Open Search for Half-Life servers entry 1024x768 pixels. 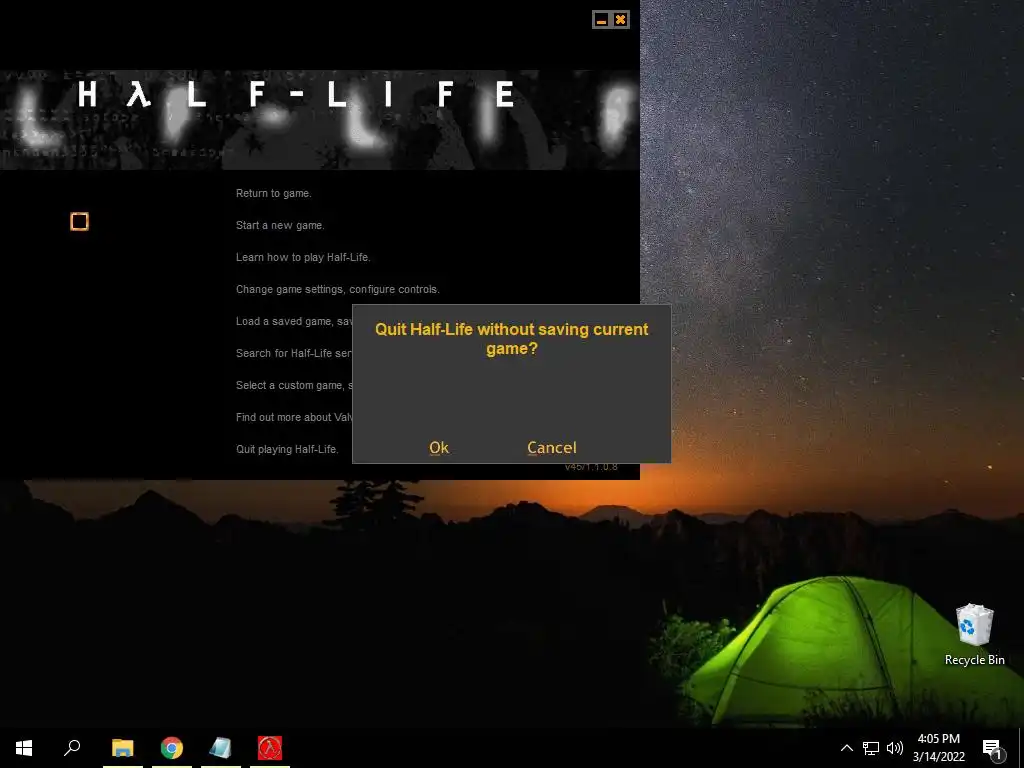(x=294, y=353)
